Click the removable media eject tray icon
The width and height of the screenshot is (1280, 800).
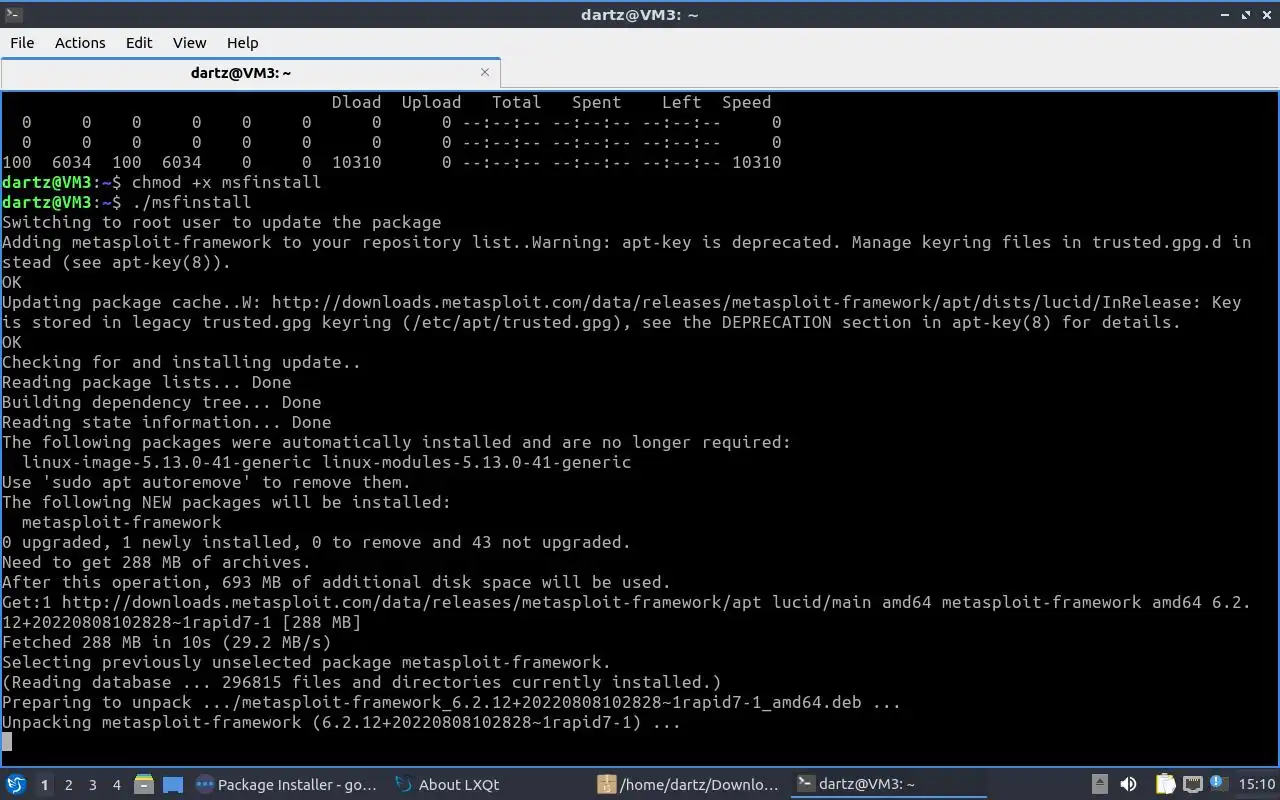point(1099,785)
